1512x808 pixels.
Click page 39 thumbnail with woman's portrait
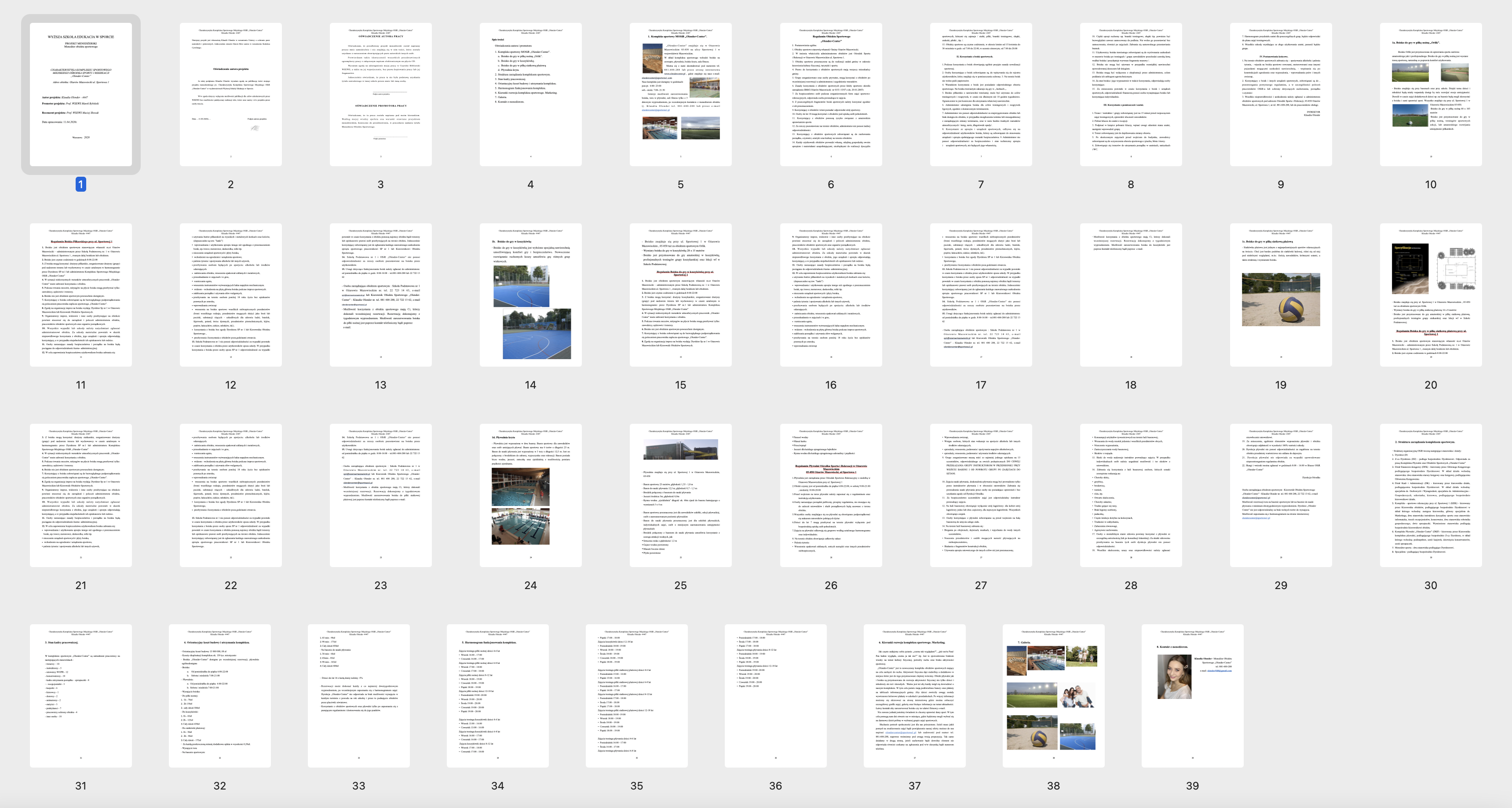coord(1192,695)
